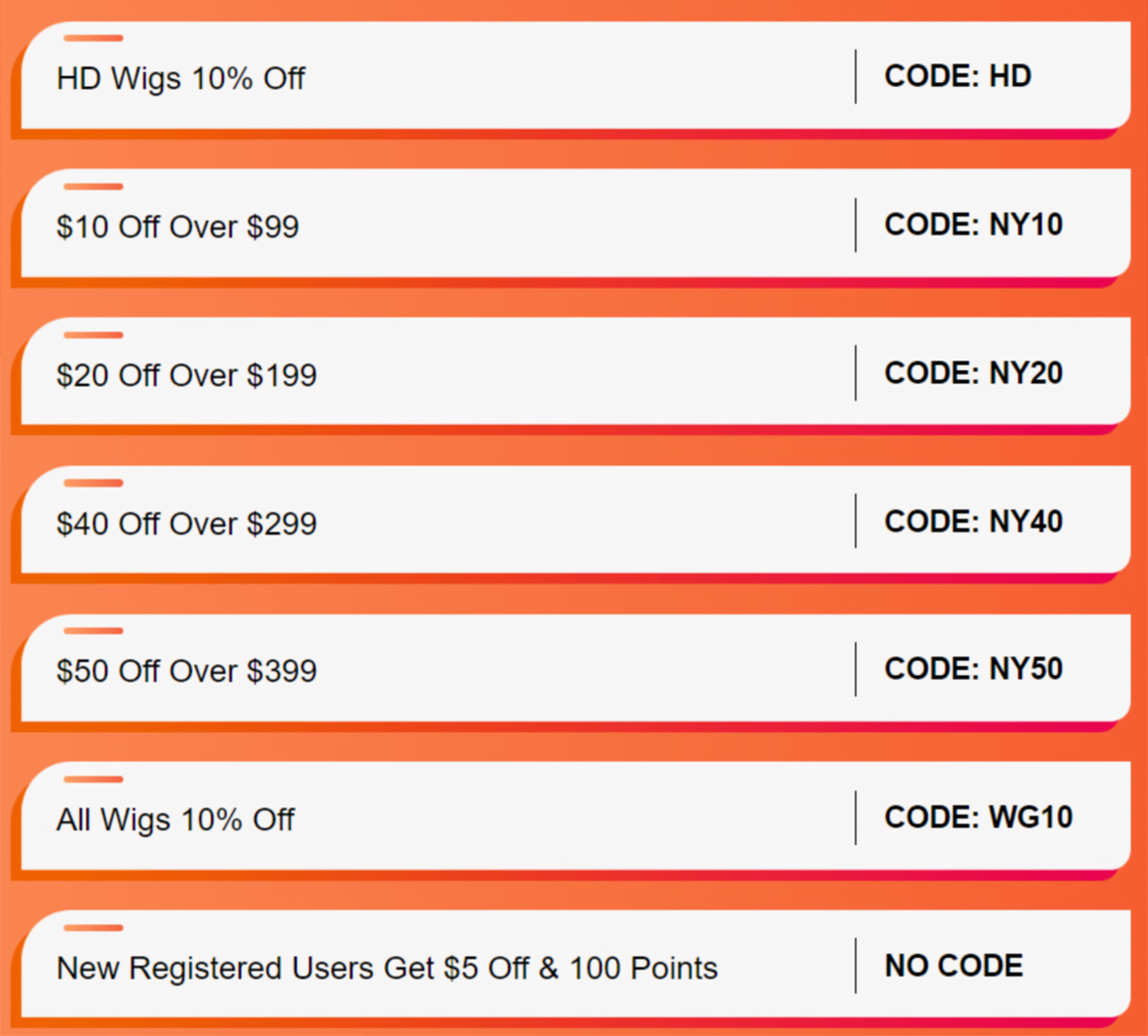Click orange accent bar above $20 Off
Screen dimensions: 1148x1036
tap(93, 335)
